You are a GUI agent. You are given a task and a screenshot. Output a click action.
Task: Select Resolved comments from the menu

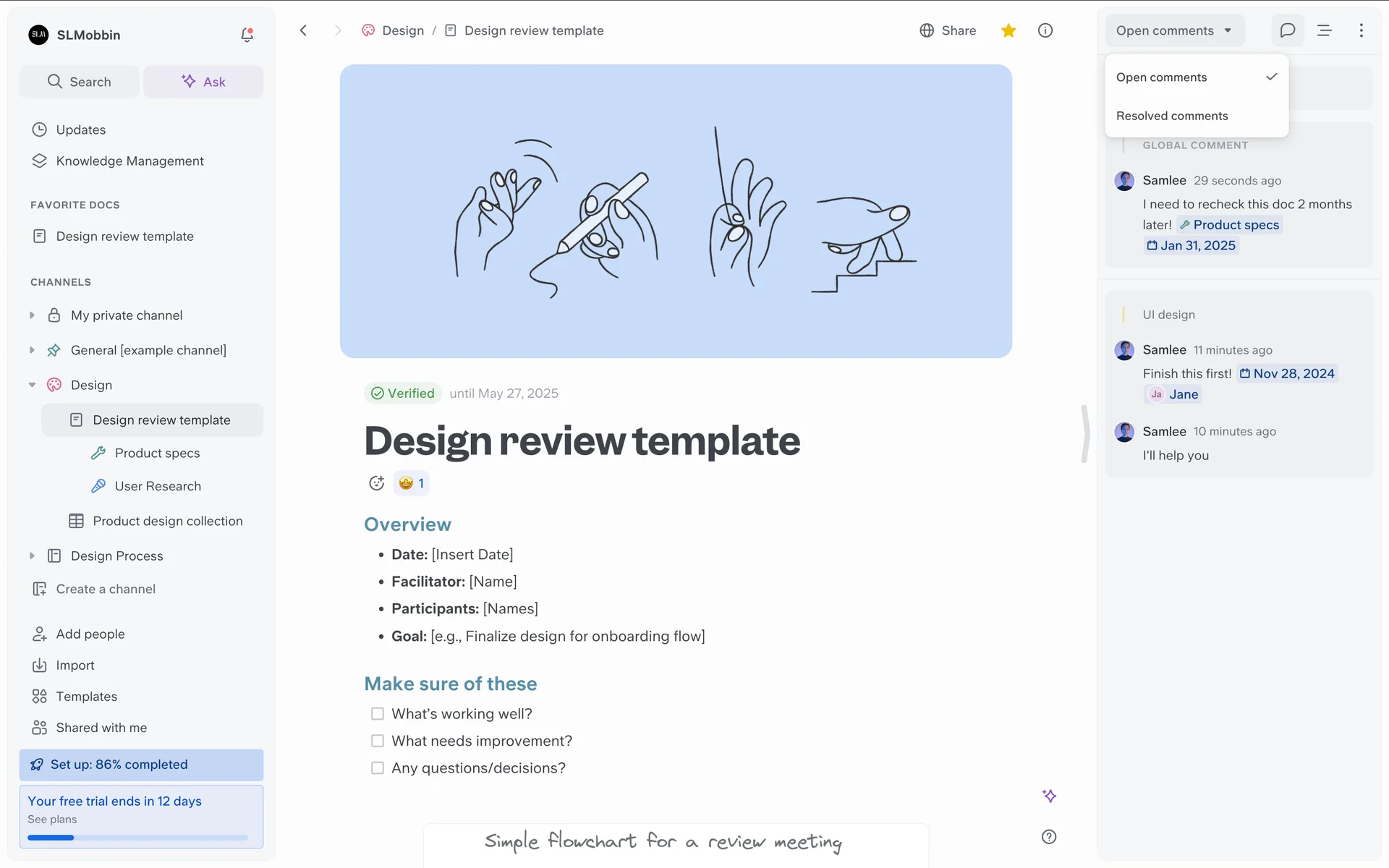(x=1172, y=116)
